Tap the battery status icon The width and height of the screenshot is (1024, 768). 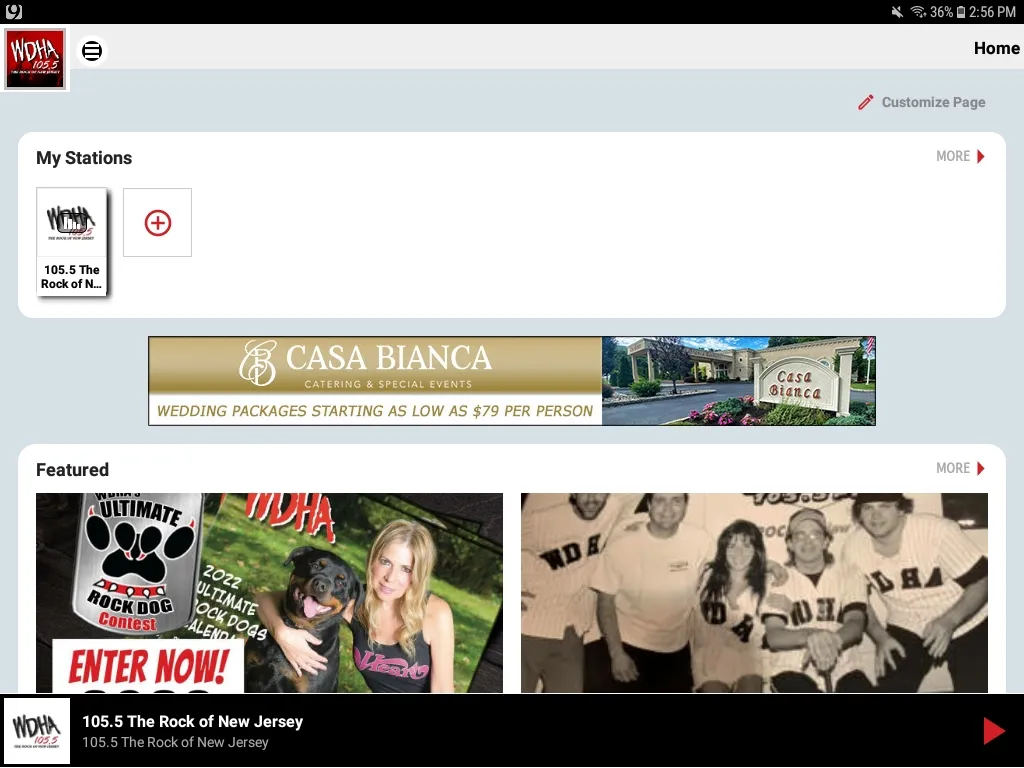pyautogui.click(x=961, y=12)
